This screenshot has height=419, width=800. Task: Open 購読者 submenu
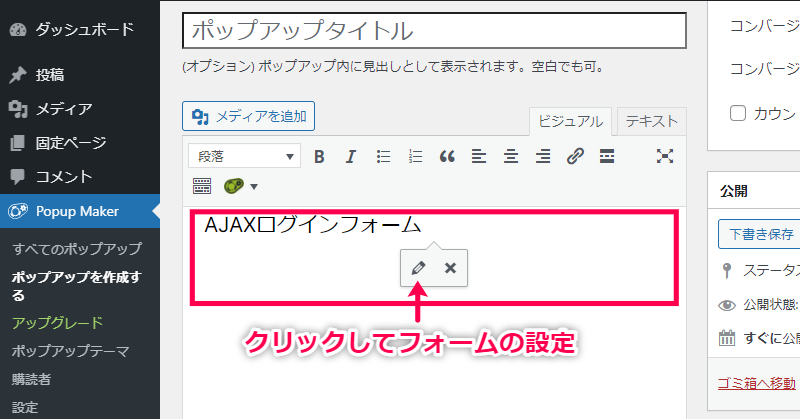[31, 379]
